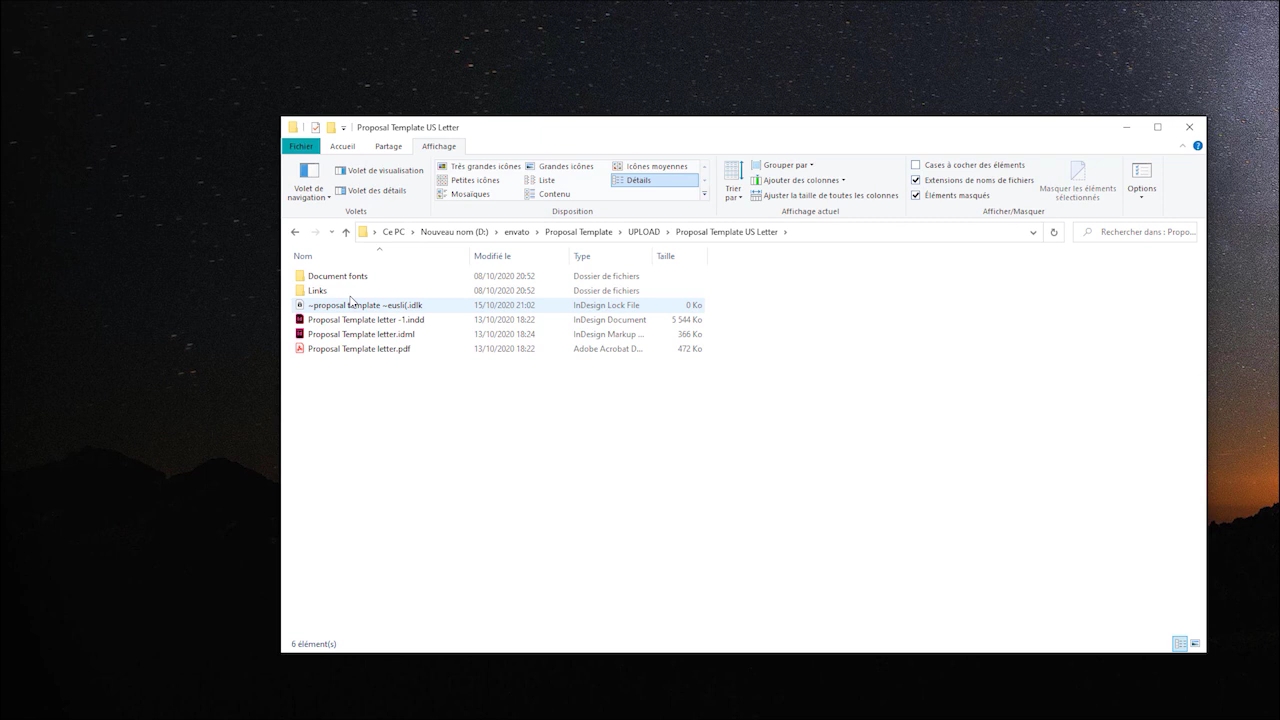Click Ajuster la taille de toutes les colonnes
The height and width of the screenshot is (720, 1280).
824,195
